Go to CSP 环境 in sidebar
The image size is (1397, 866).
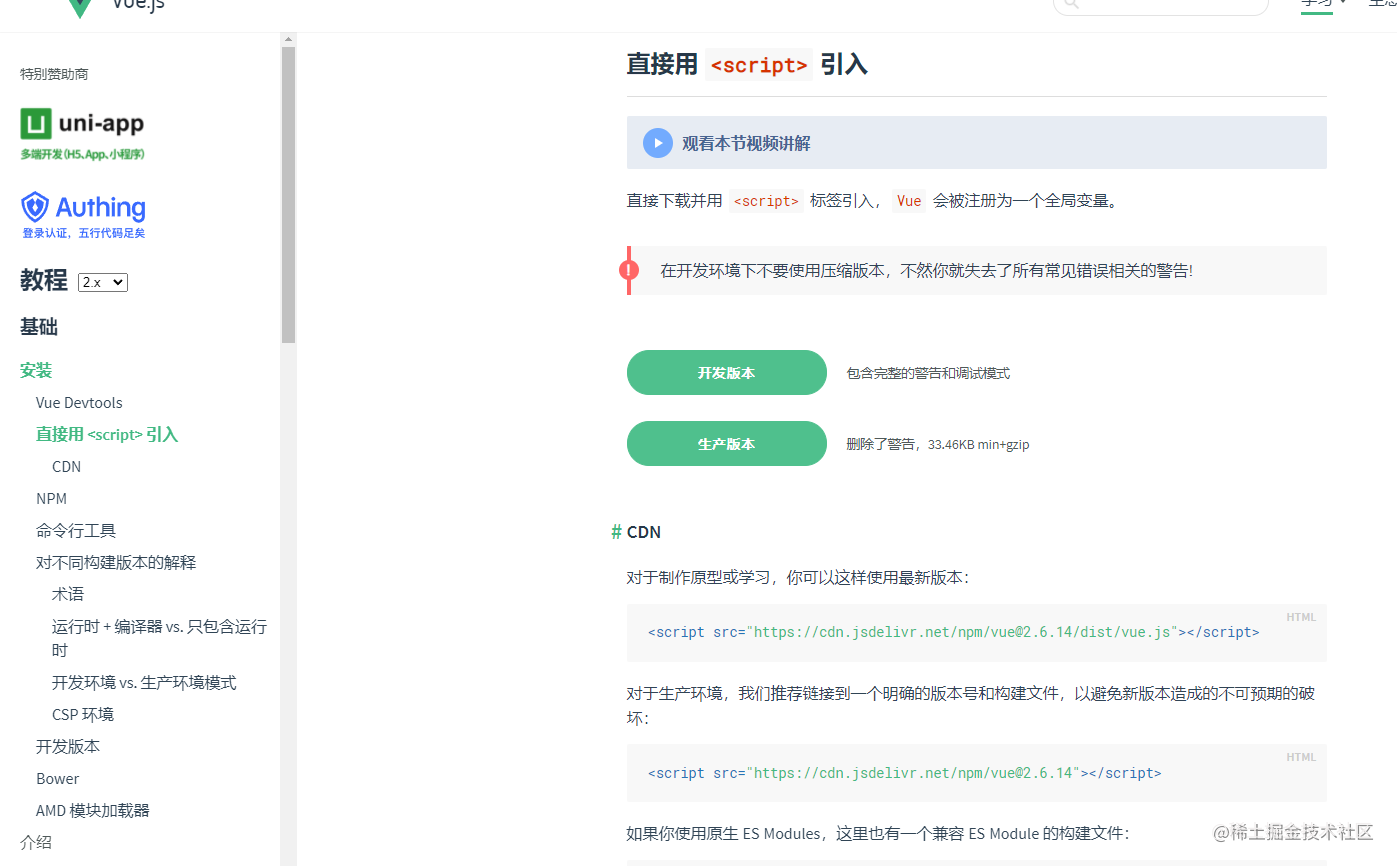83,714
